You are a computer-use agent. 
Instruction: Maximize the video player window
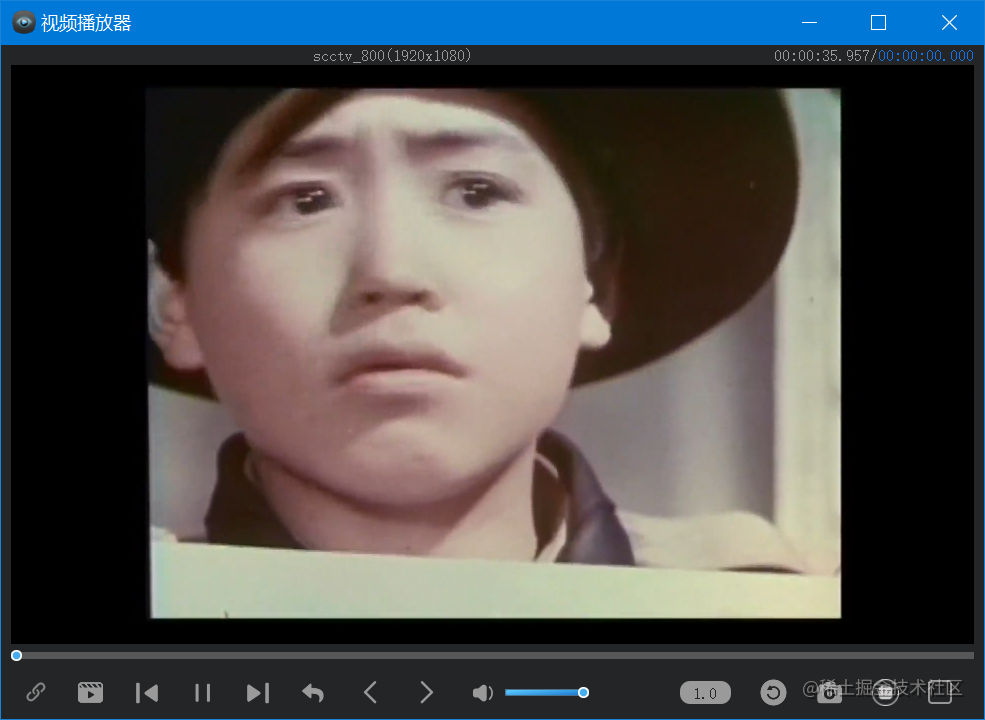[878, 23]
